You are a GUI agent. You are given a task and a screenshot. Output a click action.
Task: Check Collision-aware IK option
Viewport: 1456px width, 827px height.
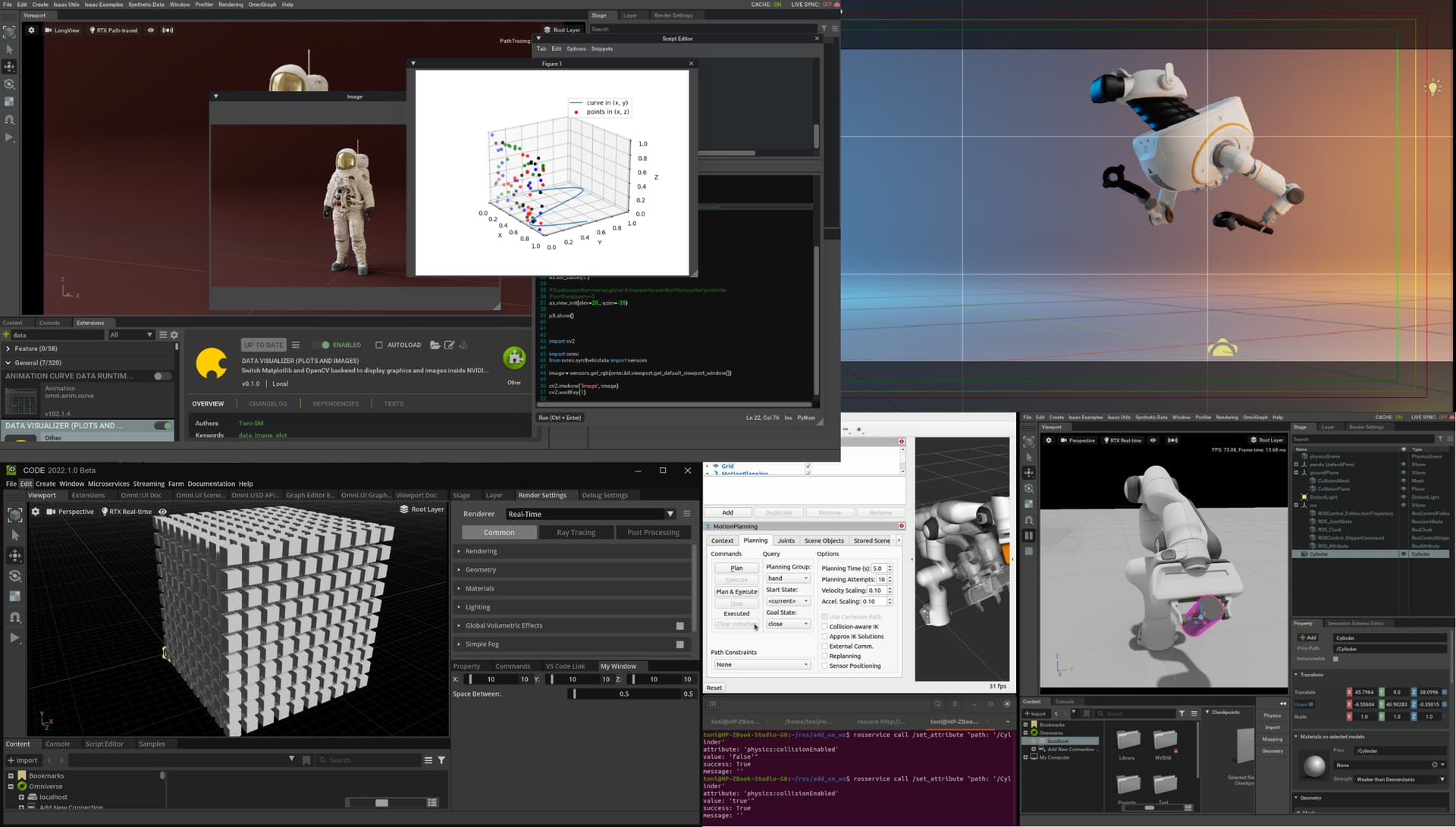825,627
